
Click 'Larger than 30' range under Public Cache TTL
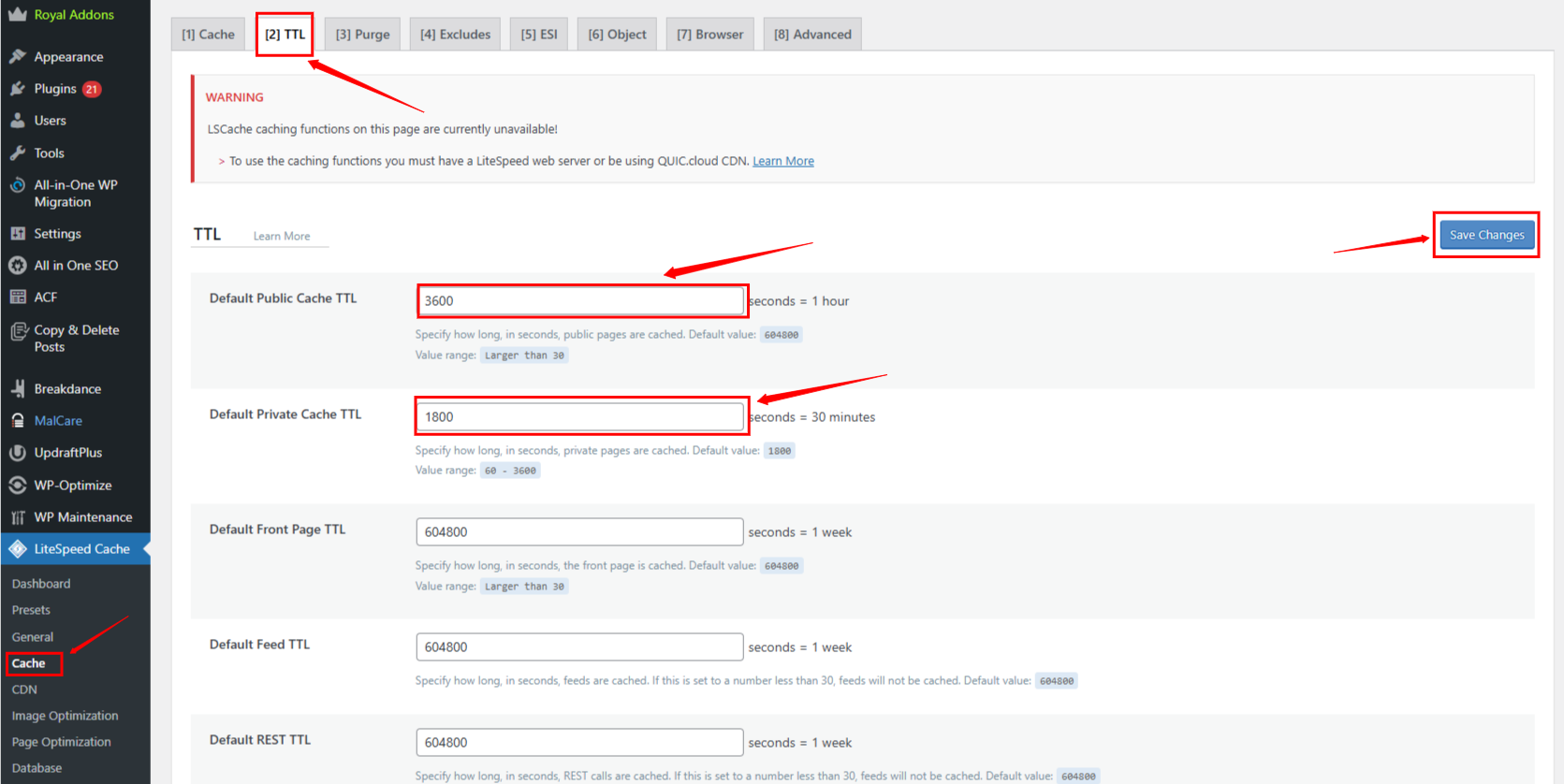pos(524,356)
